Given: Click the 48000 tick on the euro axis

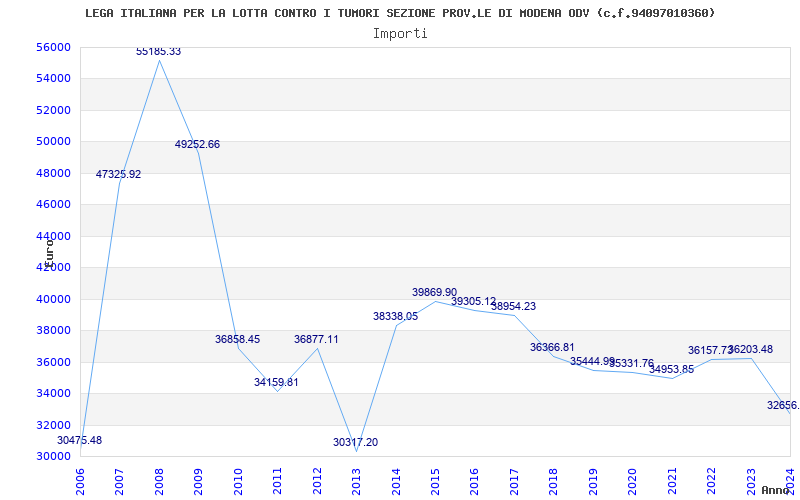Looking at the screenshot, I should coord(53,173).
